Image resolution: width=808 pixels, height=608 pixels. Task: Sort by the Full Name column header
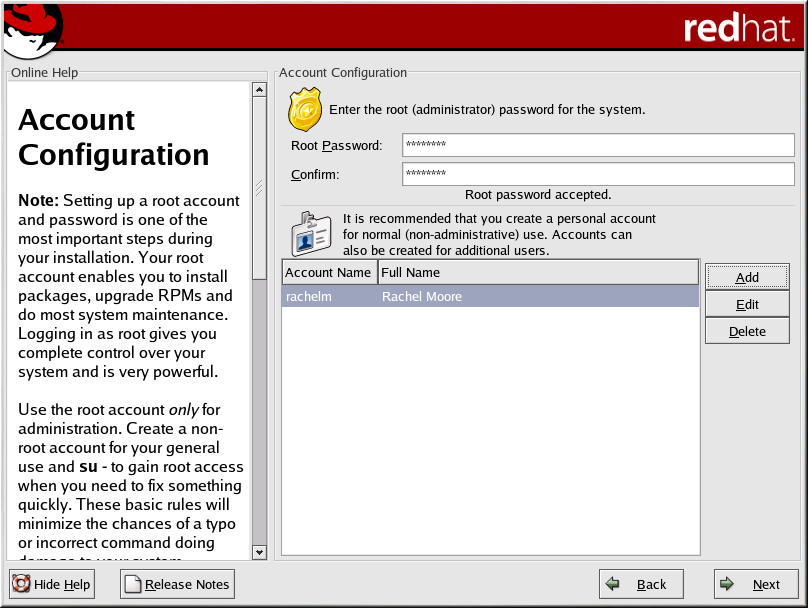click(x=538, y=272)
